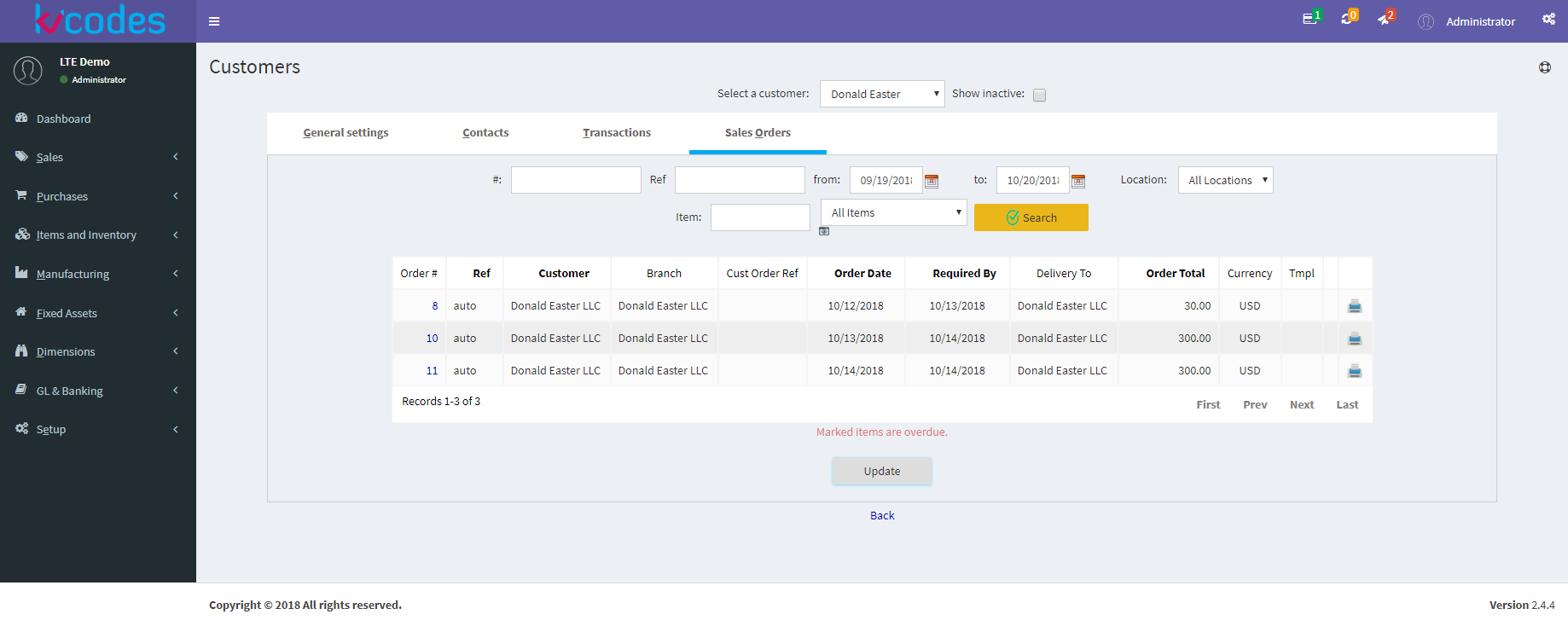Click the yellow Search button
Screen dimensions: 1568x626
point(1031,217)
